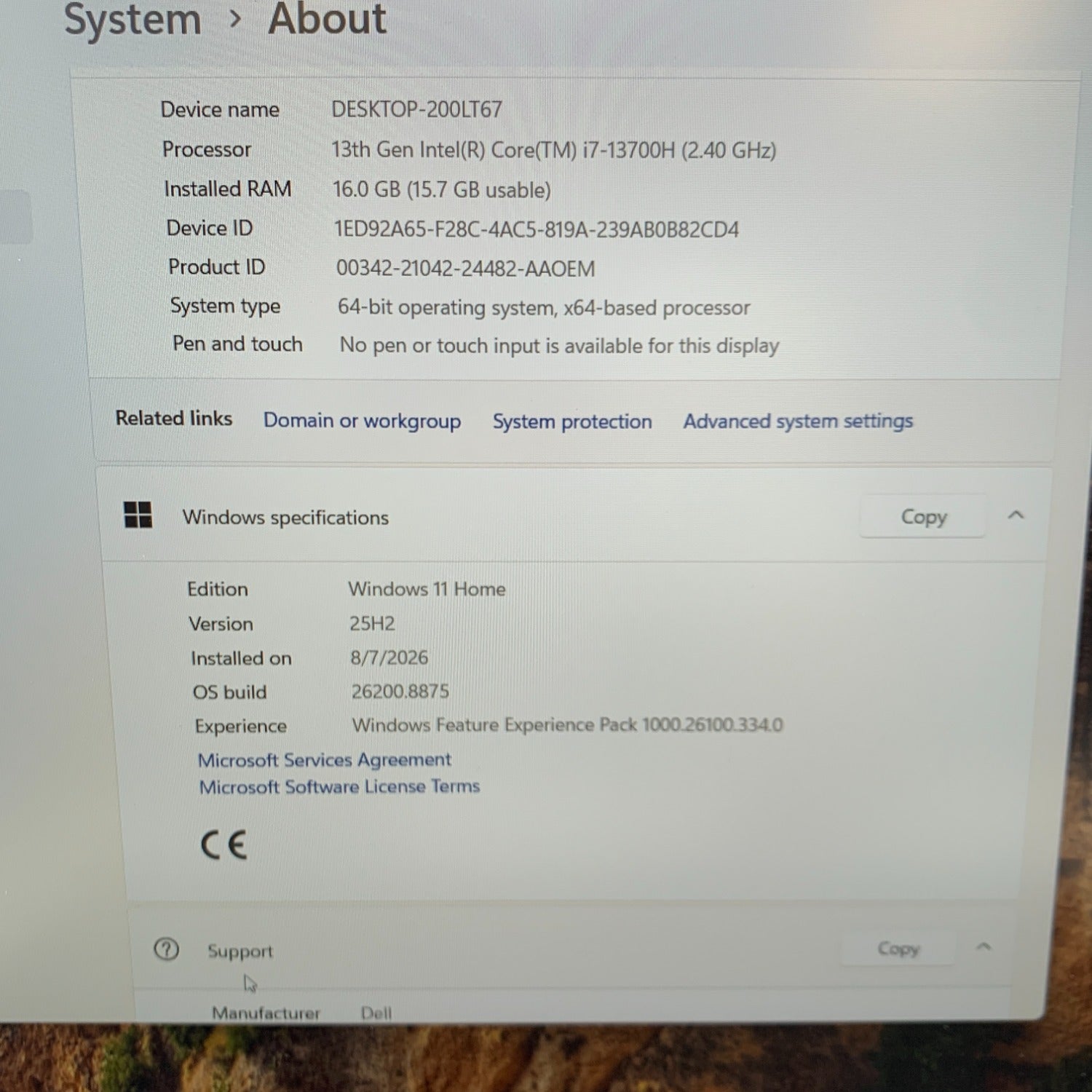Select Product ID 00342-21042-24482-AAOEM
Image resolution: width=1092 pixels, height=1092 pixels.
466,269
